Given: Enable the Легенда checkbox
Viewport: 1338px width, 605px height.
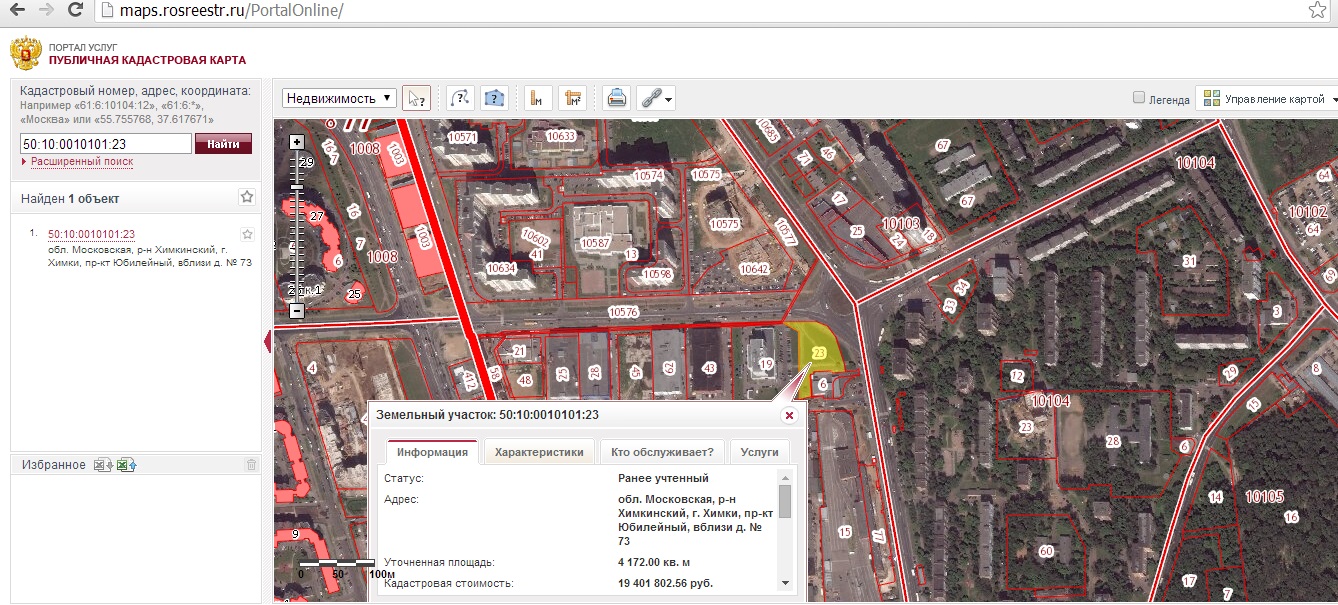Looking at the screenshot, I should [1138, 98].
